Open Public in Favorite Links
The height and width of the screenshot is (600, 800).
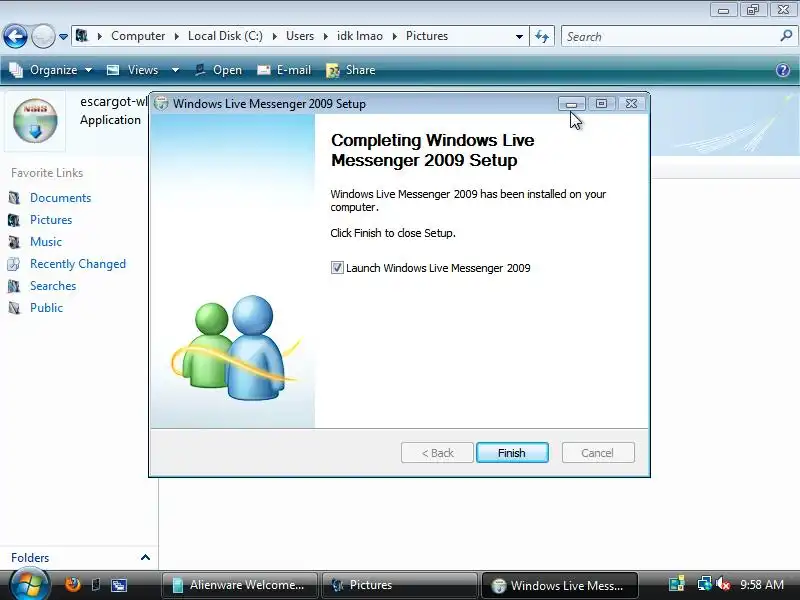coord(46,308)
